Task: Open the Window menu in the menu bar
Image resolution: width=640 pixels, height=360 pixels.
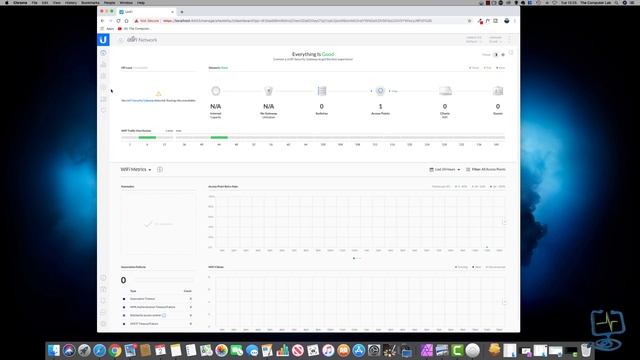Action: 126,2
